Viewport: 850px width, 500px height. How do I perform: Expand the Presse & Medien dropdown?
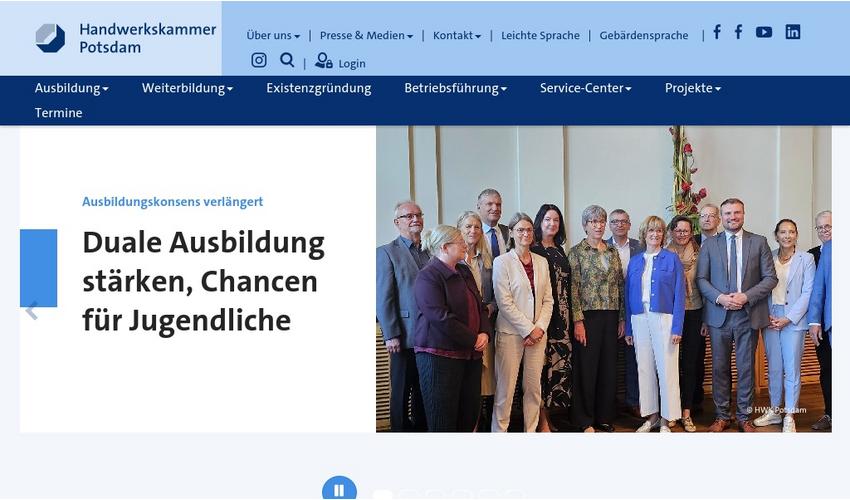[x=366, y=35]
